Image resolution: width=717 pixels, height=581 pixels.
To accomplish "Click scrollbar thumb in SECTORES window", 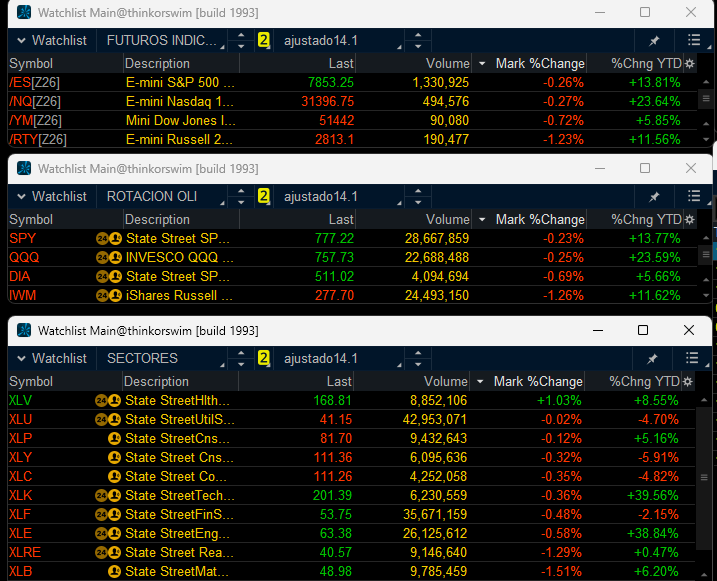I will [704, 478].
